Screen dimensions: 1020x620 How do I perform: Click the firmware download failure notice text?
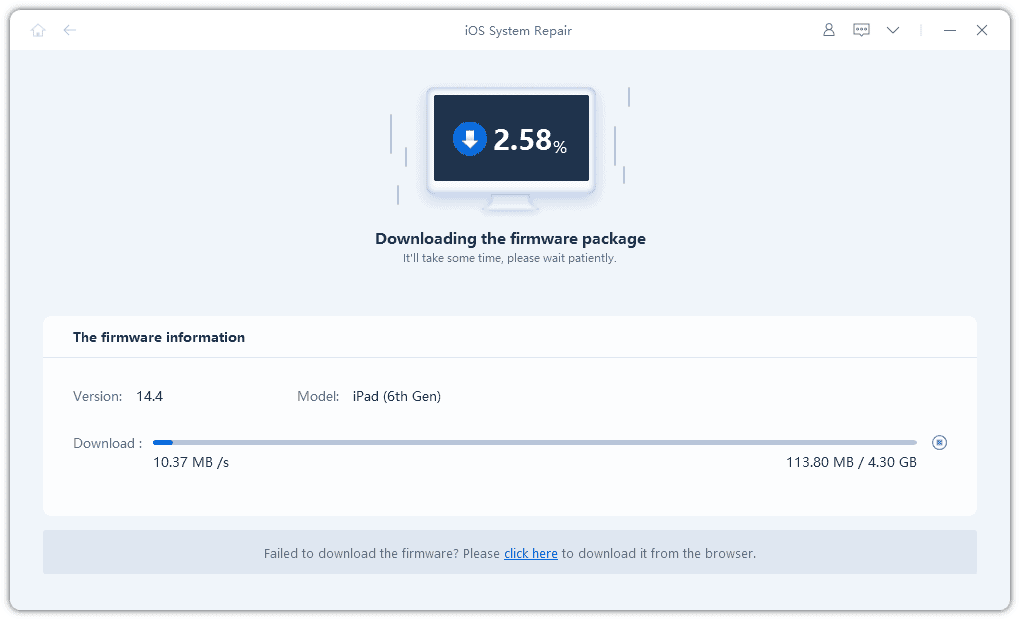(x=510, y=553)
